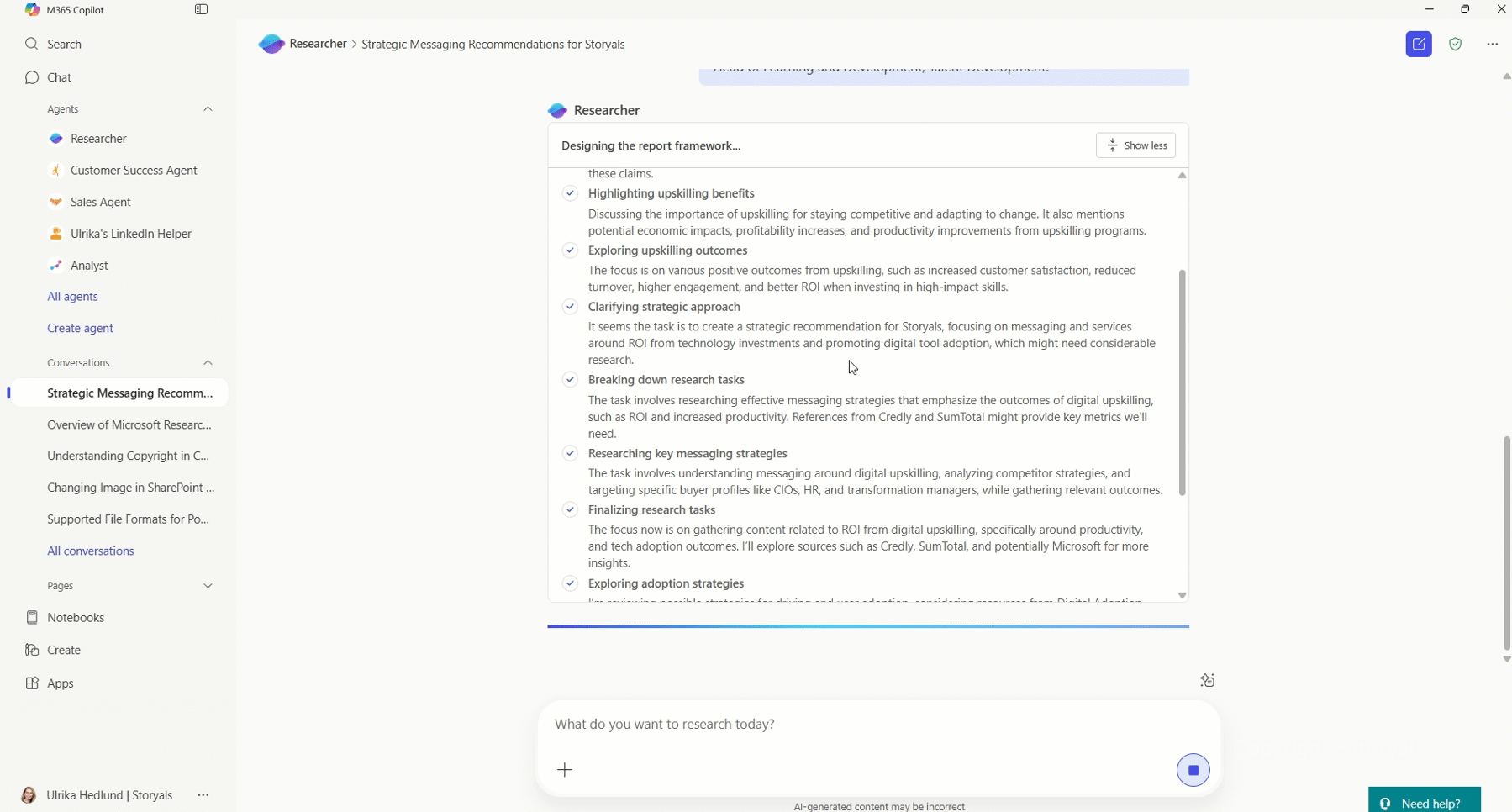Click the research progress bar
The height and width of the screenshot is (812, 1512).
click(868, 626)
